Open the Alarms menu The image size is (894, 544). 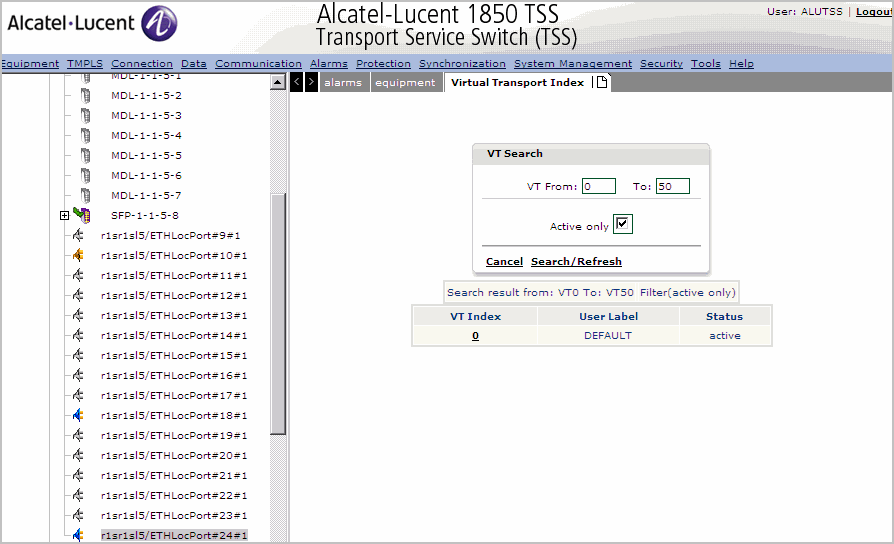tap(329, 63)
